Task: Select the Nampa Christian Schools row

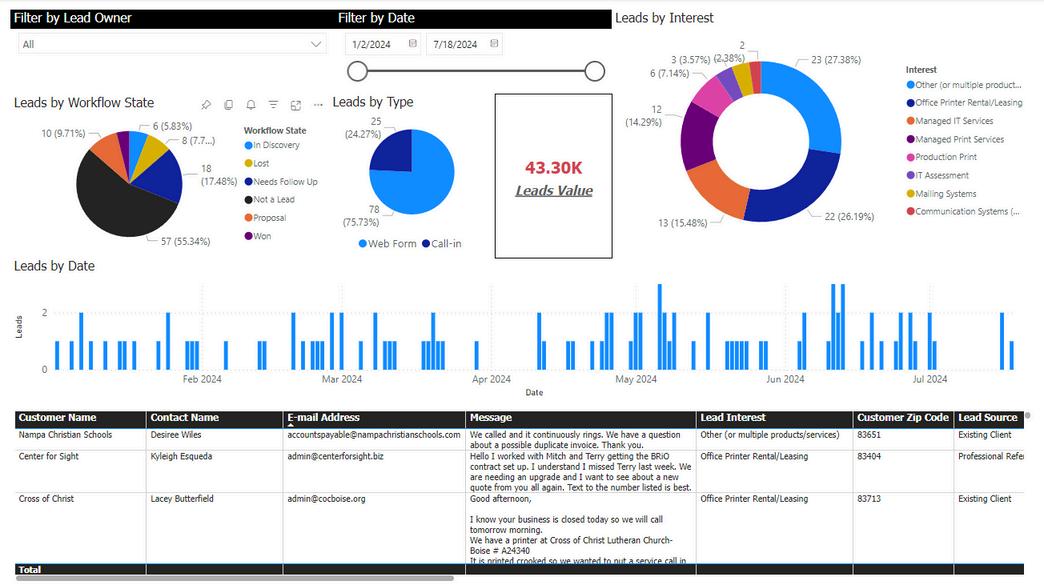Action: pos(519,439)
